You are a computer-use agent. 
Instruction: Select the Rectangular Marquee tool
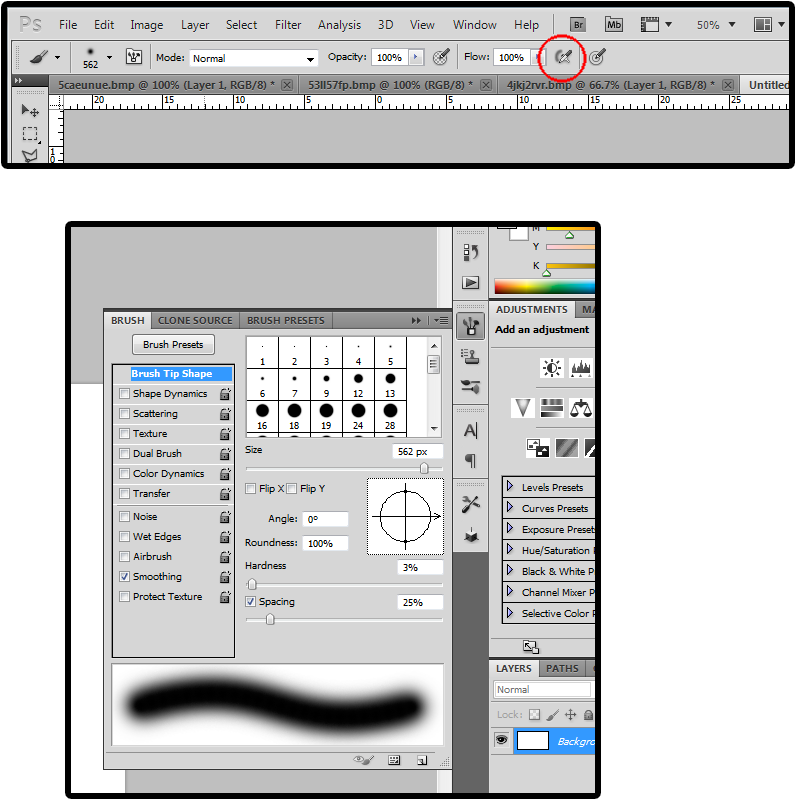(31, 133)
